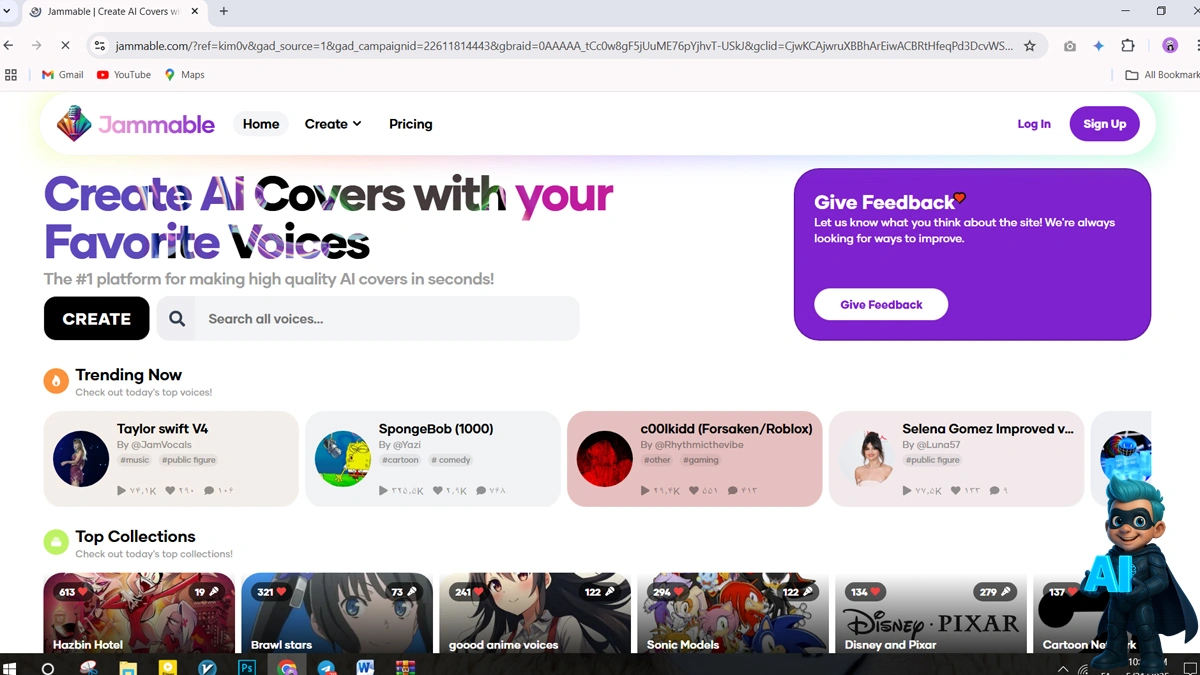Click the black CREATE button
This screenshot has width=1200, height=675.
97,319
